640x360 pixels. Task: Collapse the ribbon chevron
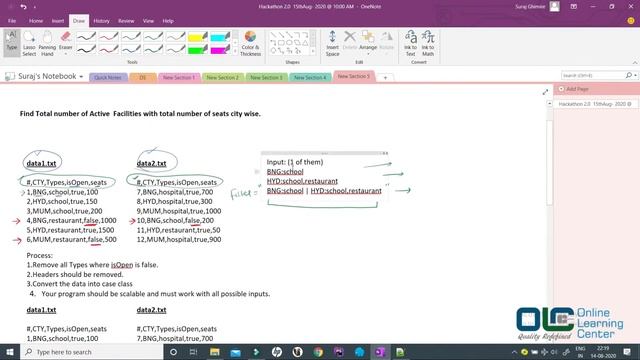(635, 62)
